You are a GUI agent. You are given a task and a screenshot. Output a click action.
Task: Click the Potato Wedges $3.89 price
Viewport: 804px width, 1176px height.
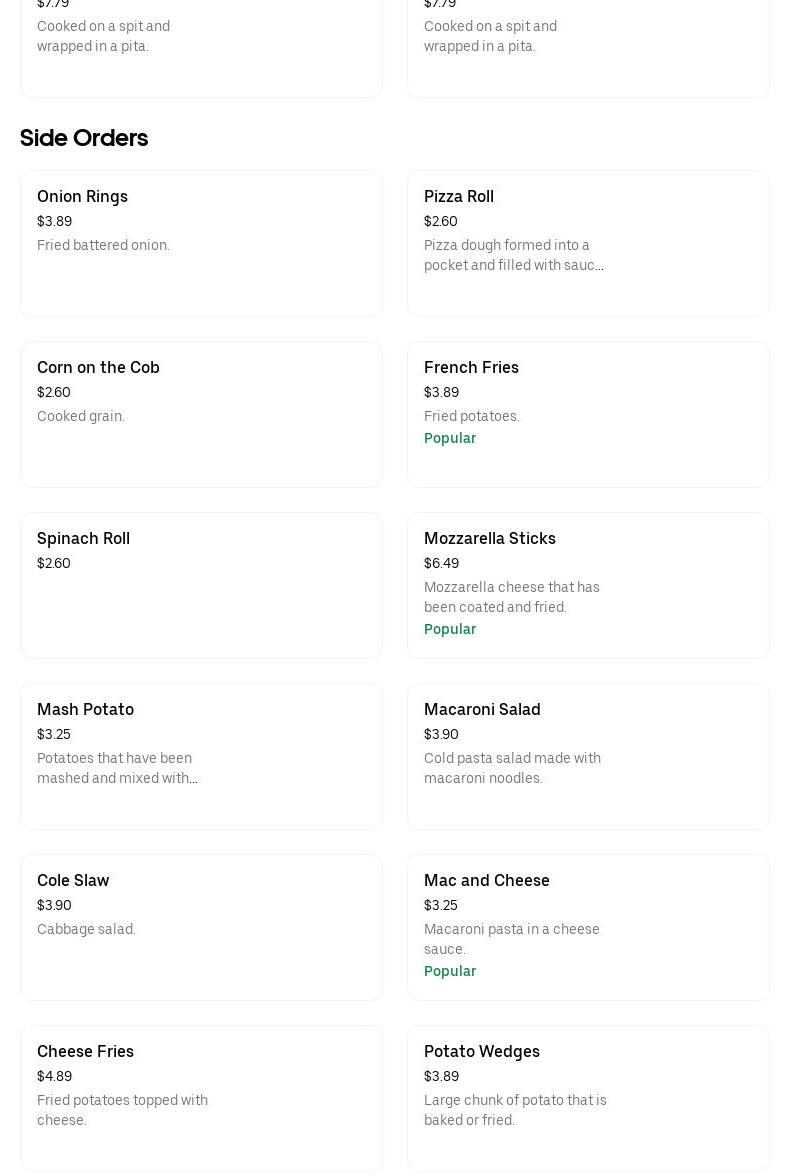441,1076
